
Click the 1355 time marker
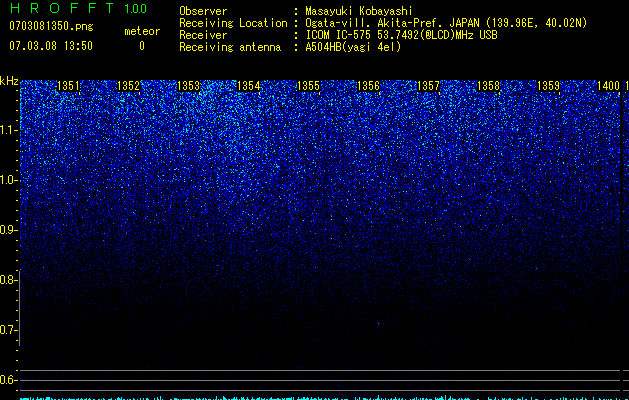coord(308,86)
